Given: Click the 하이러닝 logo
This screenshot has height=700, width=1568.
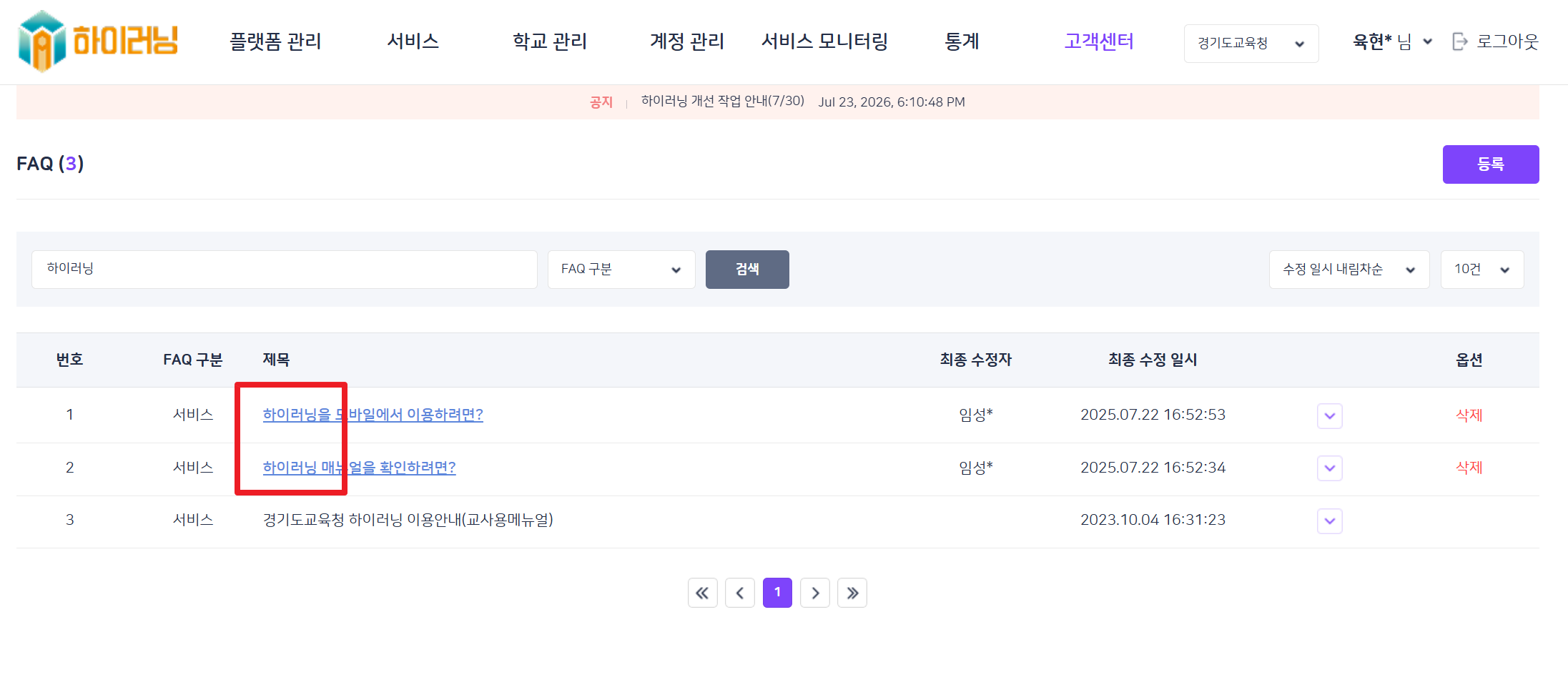Looking at the screenshot, I should (98, 41).
